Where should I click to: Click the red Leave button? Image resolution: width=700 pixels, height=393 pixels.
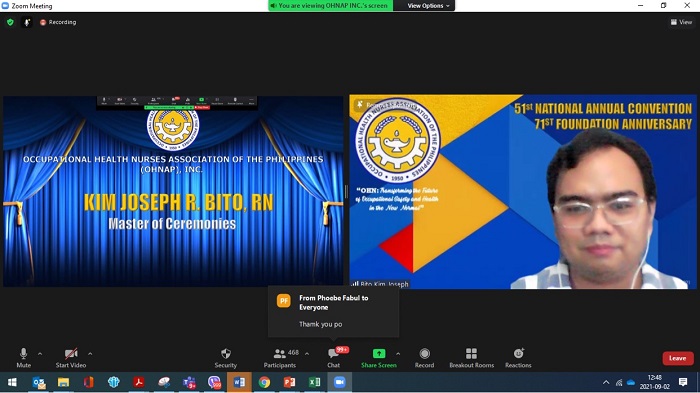(678, 358)
